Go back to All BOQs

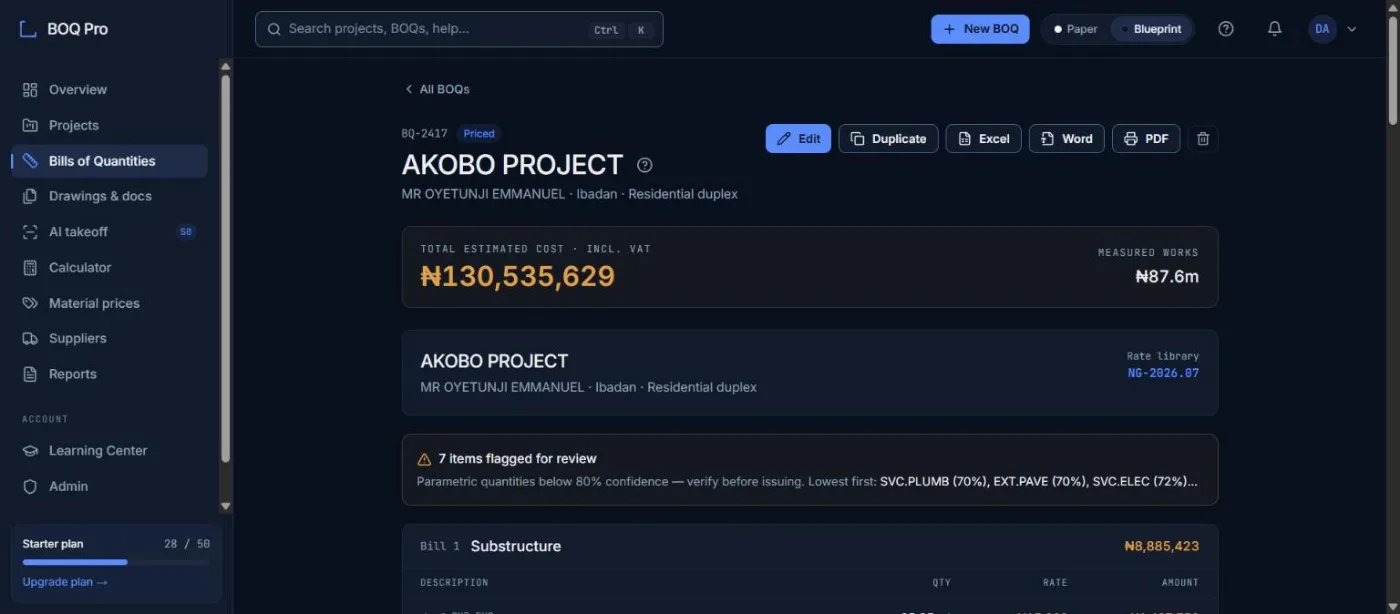tap(437, 89)
